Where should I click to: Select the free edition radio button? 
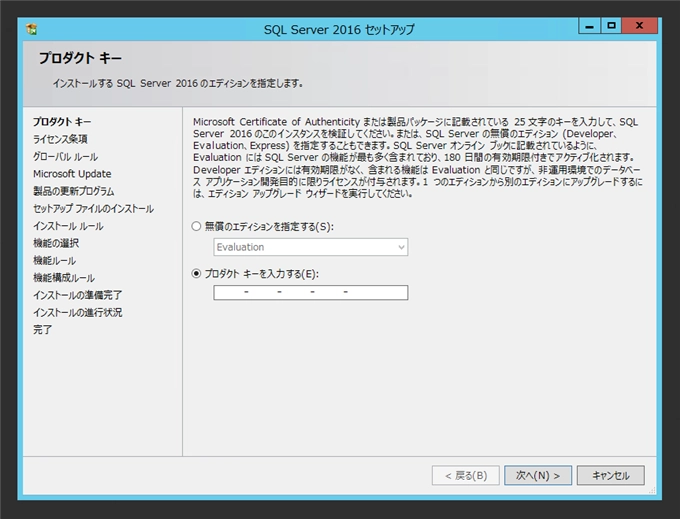(x=196, y=226)
